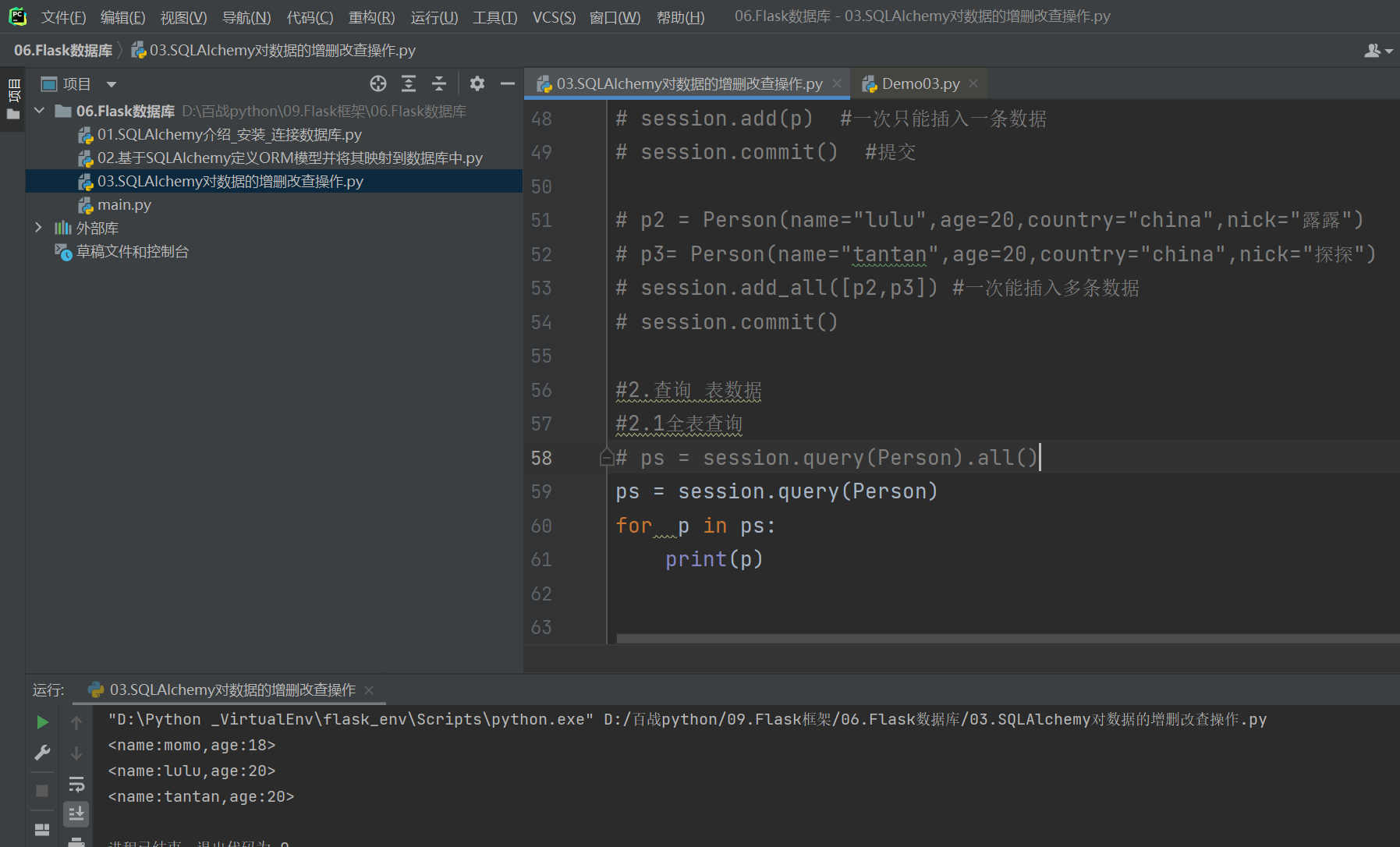Viewport: 1400px width, 847px height.
Task: Select 草稿文件和控制台 node
Action: [132, 252]
